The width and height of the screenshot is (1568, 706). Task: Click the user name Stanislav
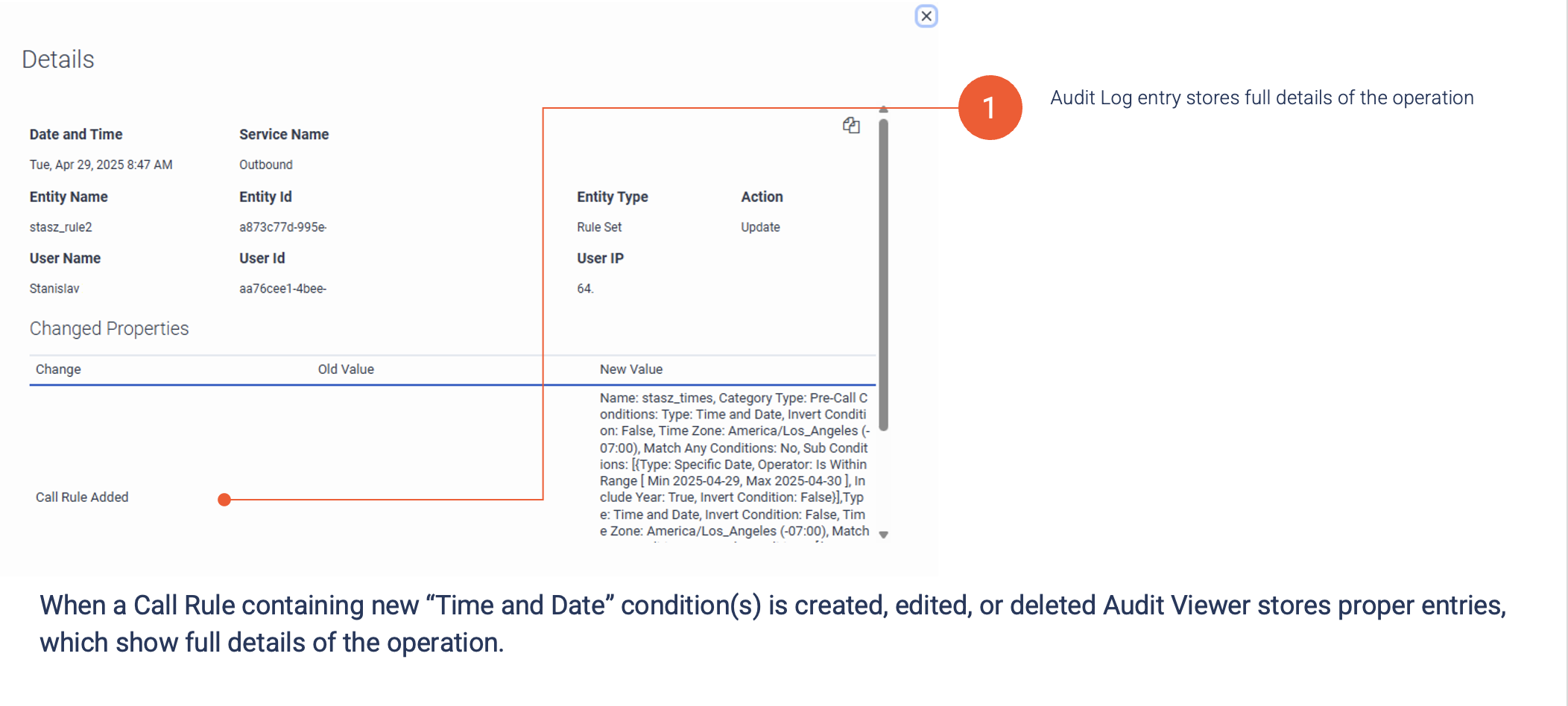(x=54, y=289)
